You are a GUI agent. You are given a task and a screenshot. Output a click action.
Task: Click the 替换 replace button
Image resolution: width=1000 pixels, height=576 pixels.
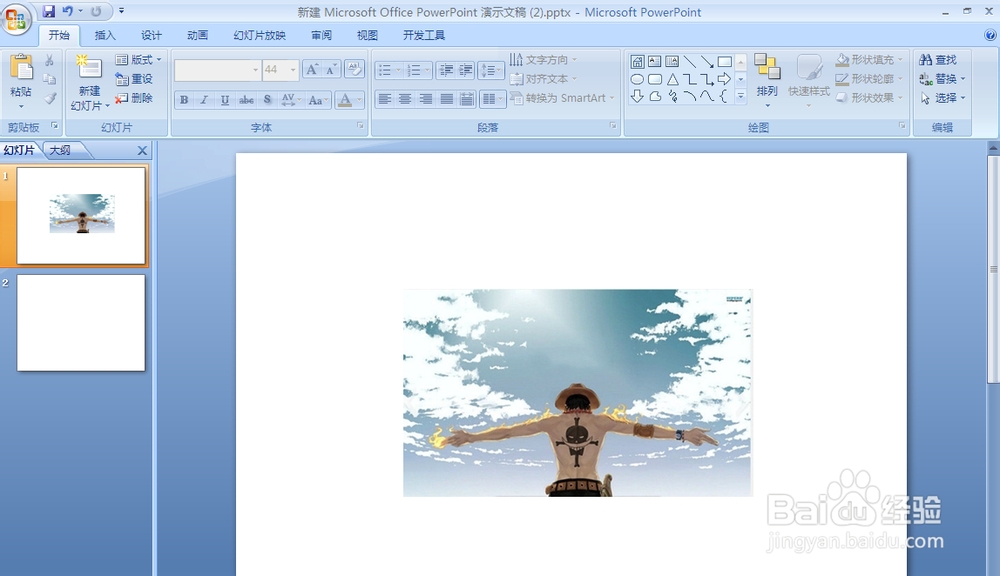942,79
